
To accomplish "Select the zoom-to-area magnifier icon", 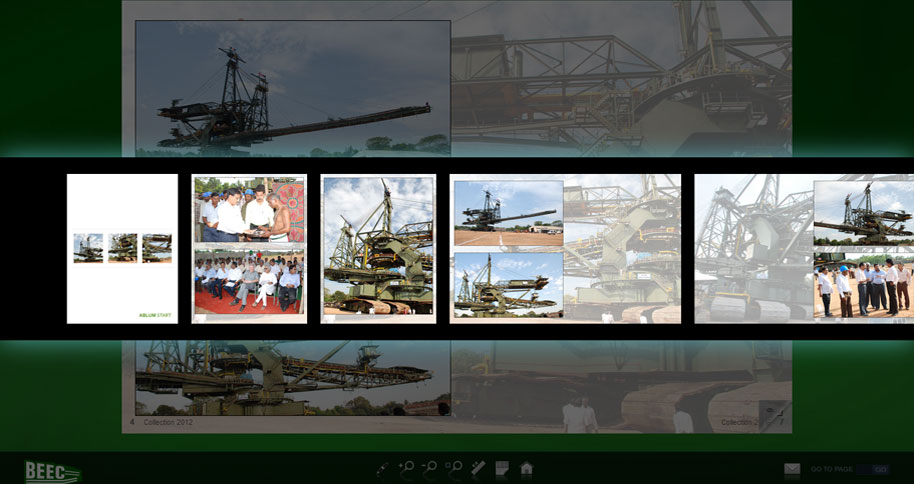I will coord(454,468).
